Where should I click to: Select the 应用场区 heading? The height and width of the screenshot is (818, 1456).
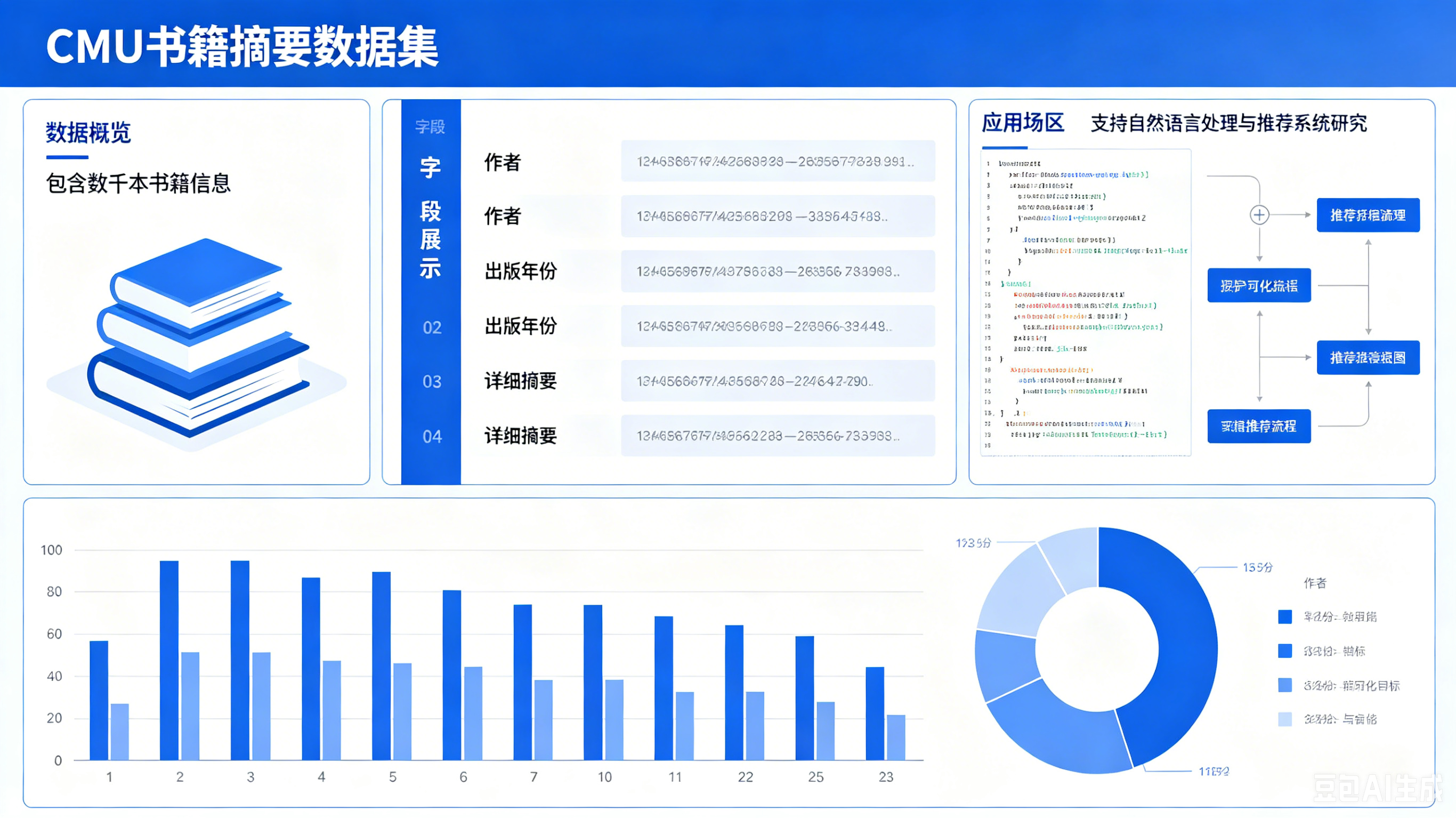tap(1023, 123)
